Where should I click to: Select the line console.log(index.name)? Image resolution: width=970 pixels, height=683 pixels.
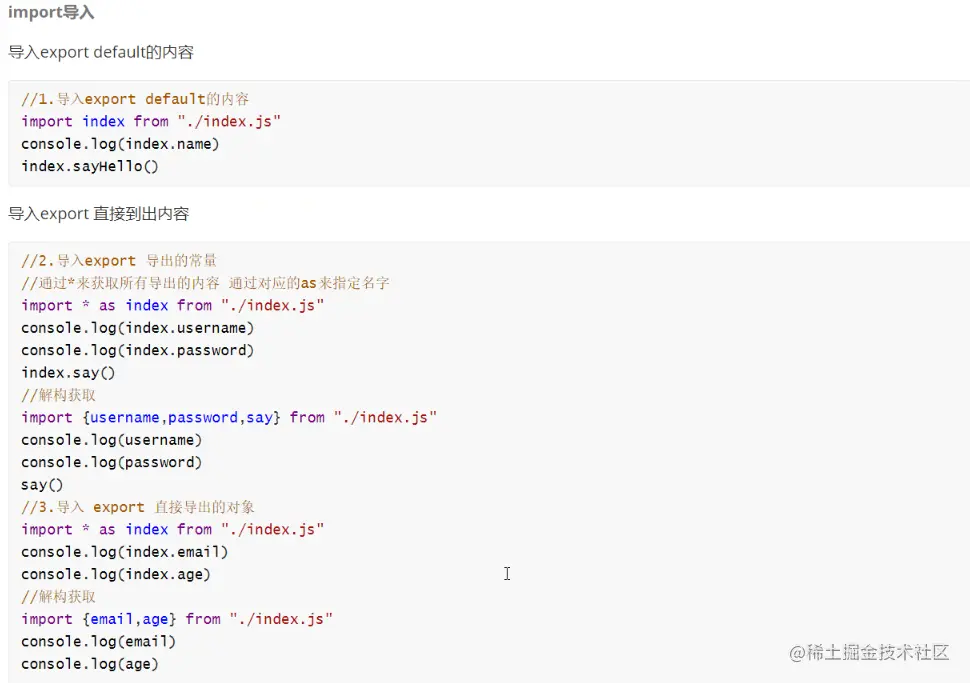point(120,144)
